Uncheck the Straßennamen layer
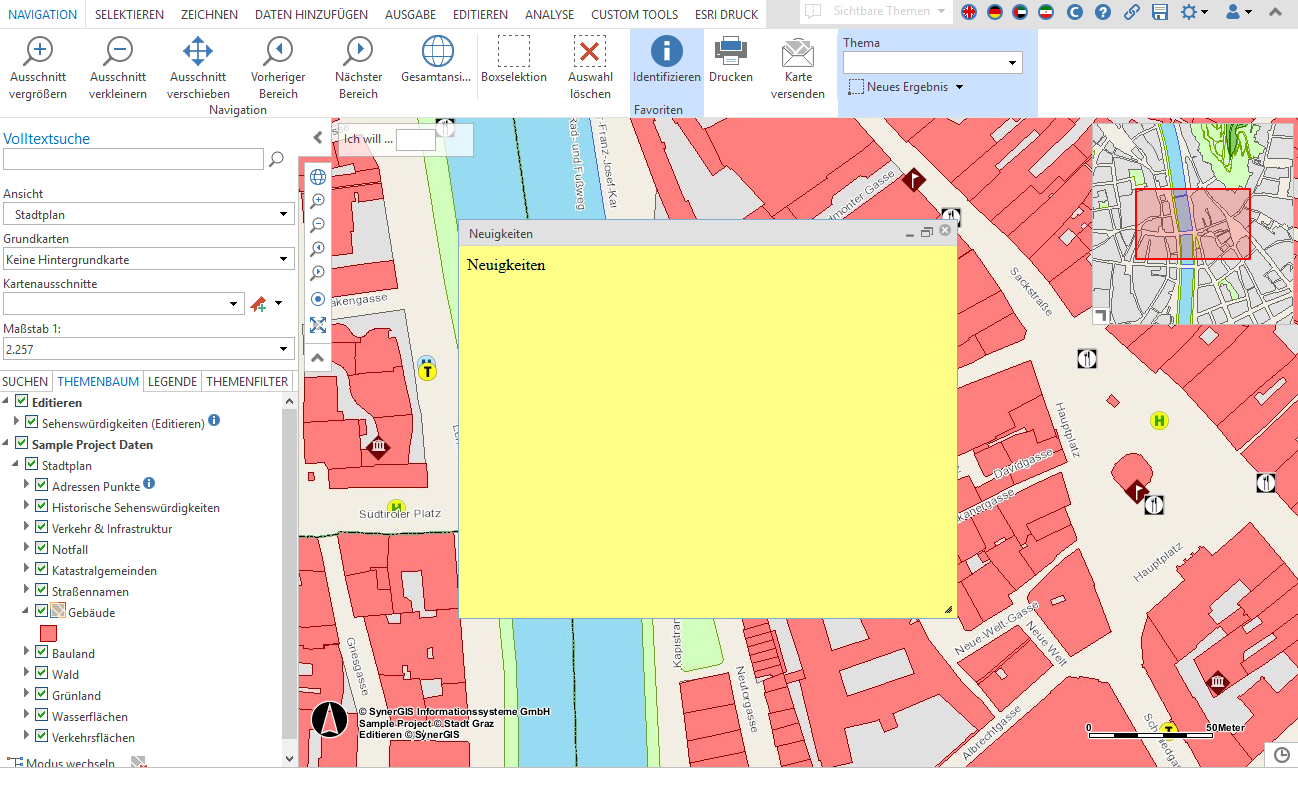The image size is (1298, 793). [41, 590]
